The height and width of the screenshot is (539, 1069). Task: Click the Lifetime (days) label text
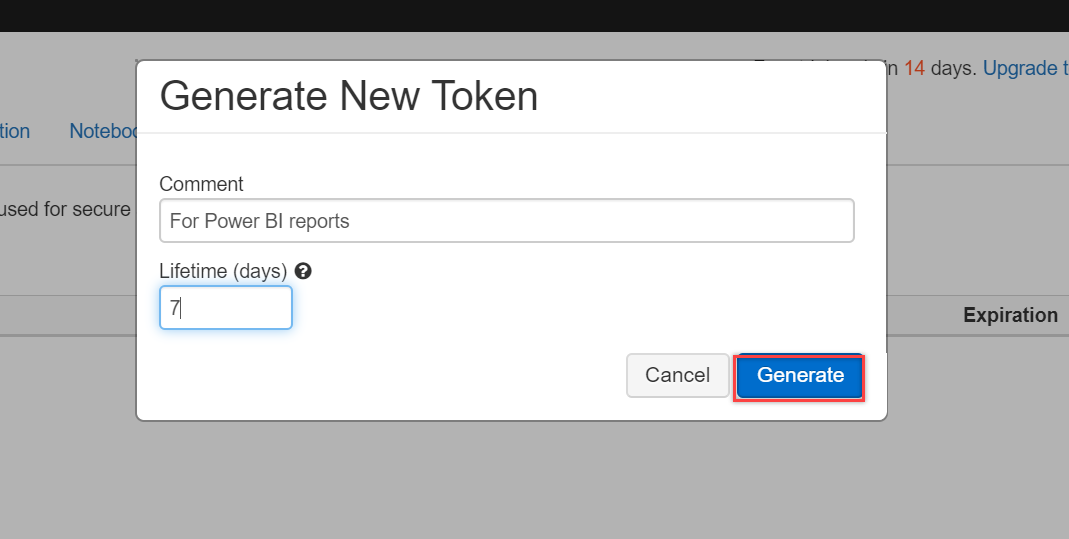[223, 271]
